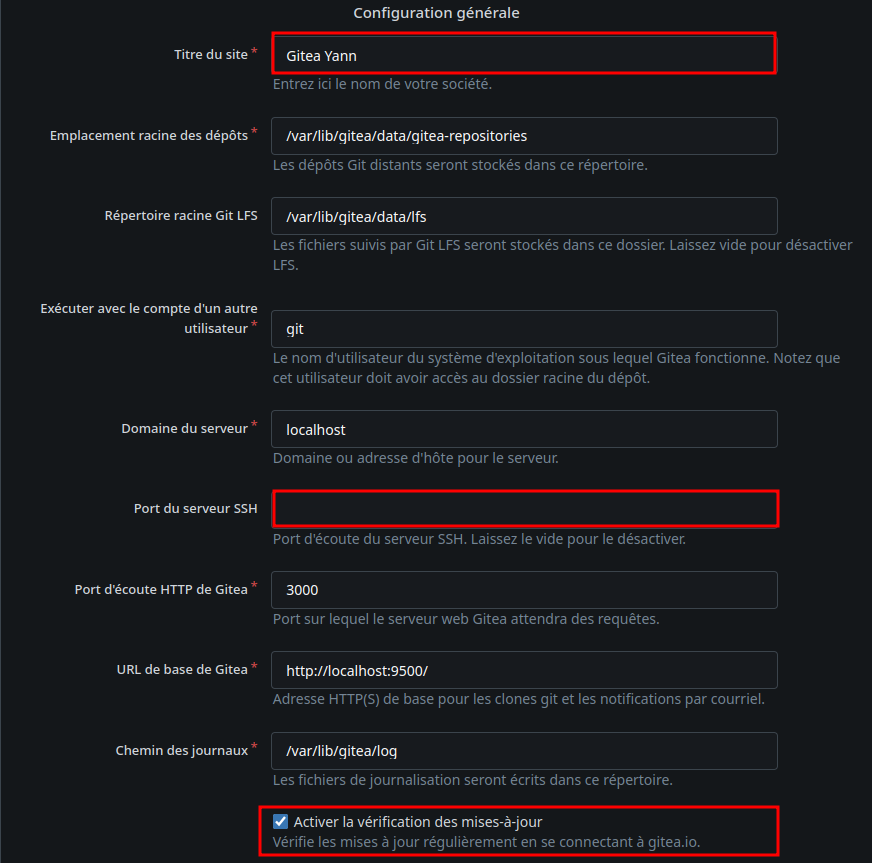Click the Chemin des journaux input field

pyautogui.click(x=524, y=751)
